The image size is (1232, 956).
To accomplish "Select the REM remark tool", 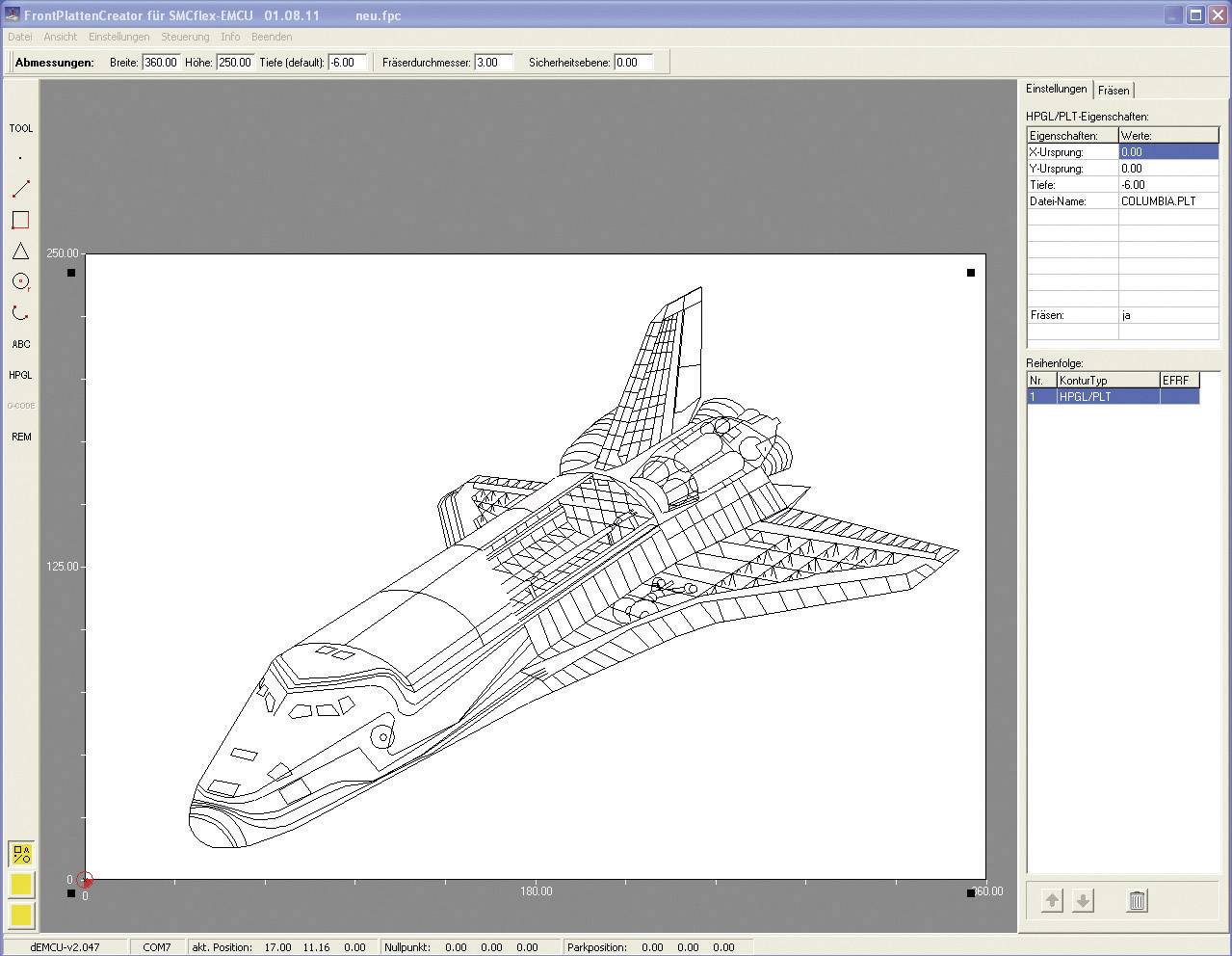I will [20, 437].
